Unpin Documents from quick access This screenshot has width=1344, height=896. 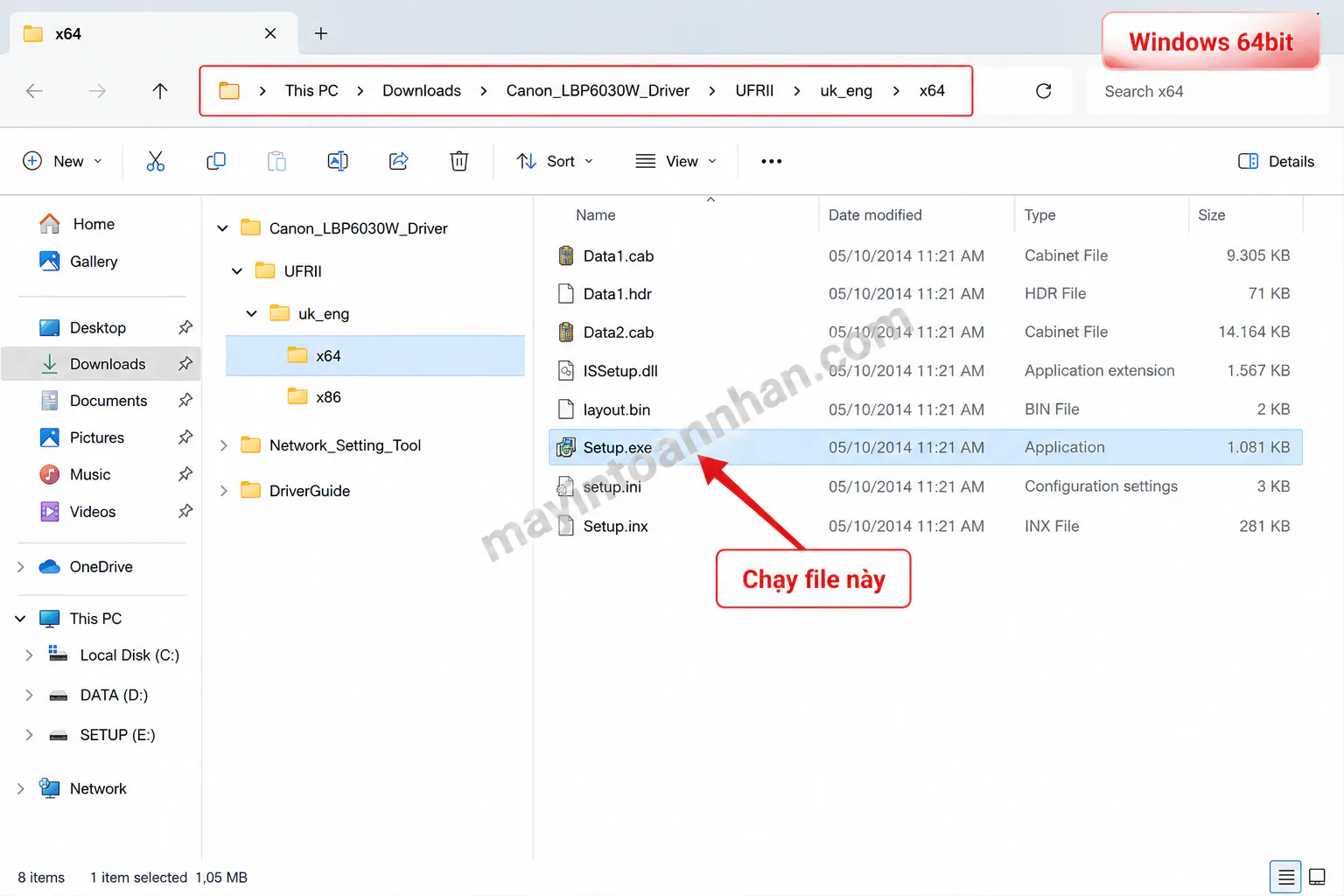tap(185, 401)
